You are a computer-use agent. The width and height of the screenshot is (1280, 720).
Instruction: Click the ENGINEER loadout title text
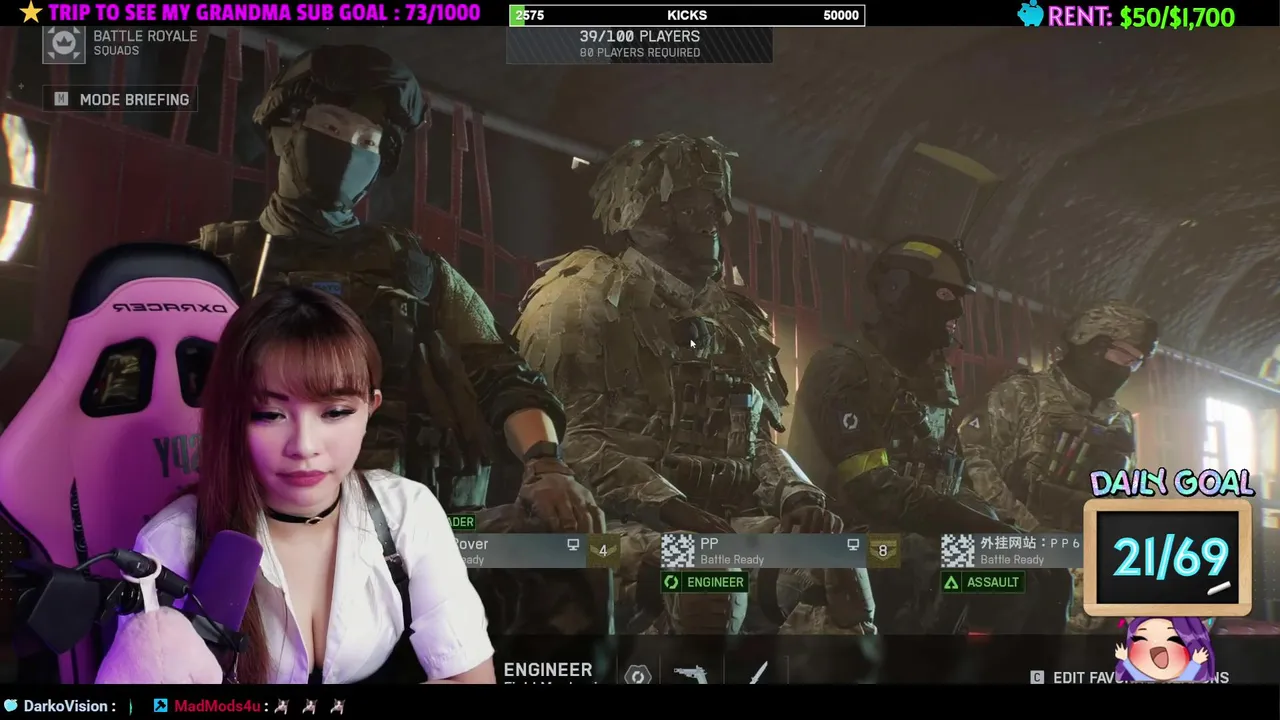click(x=548, y=670)
